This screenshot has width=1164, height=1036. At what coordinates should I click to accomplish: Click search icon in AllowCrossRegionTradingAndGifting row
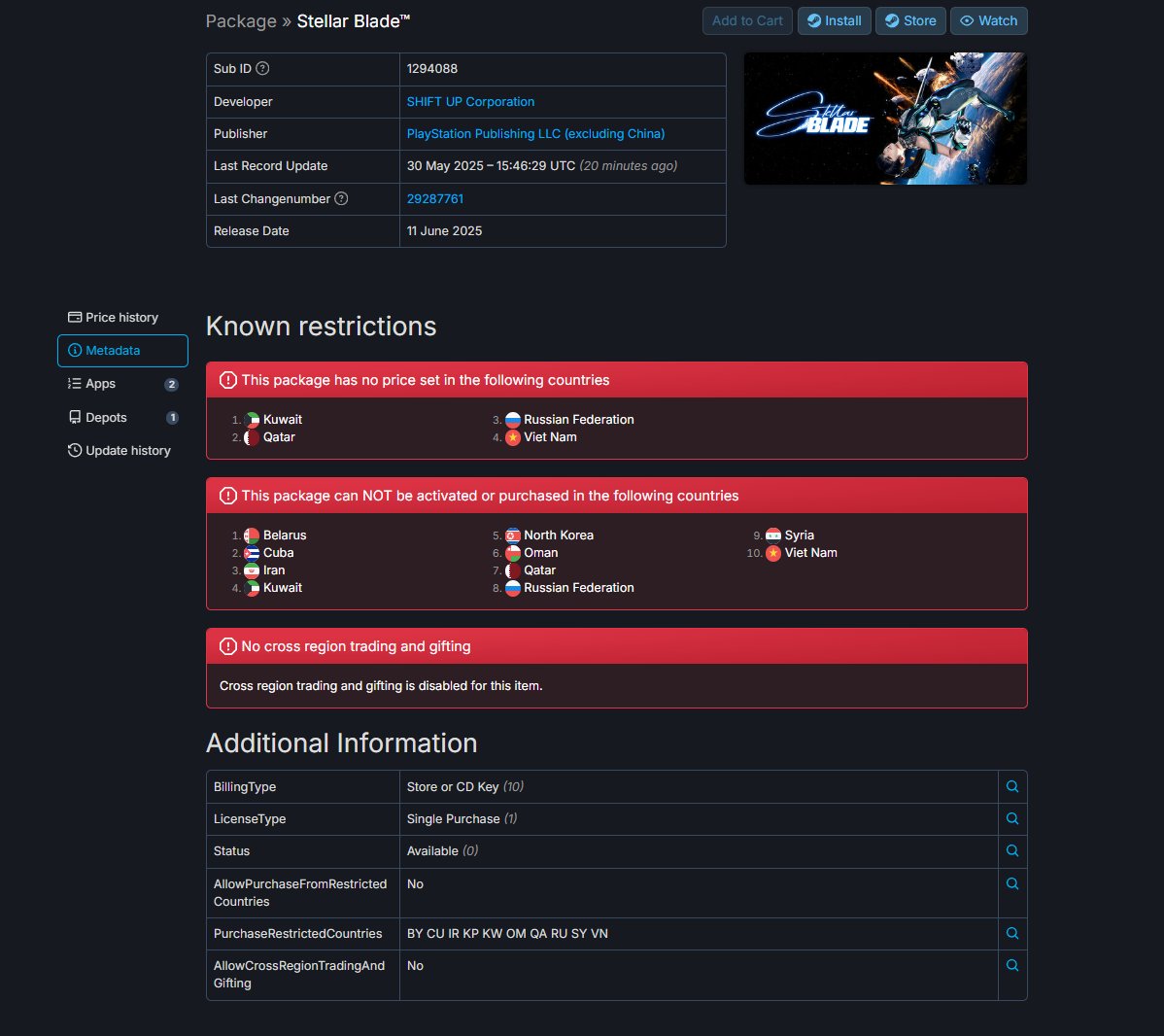coord(1011,965)
